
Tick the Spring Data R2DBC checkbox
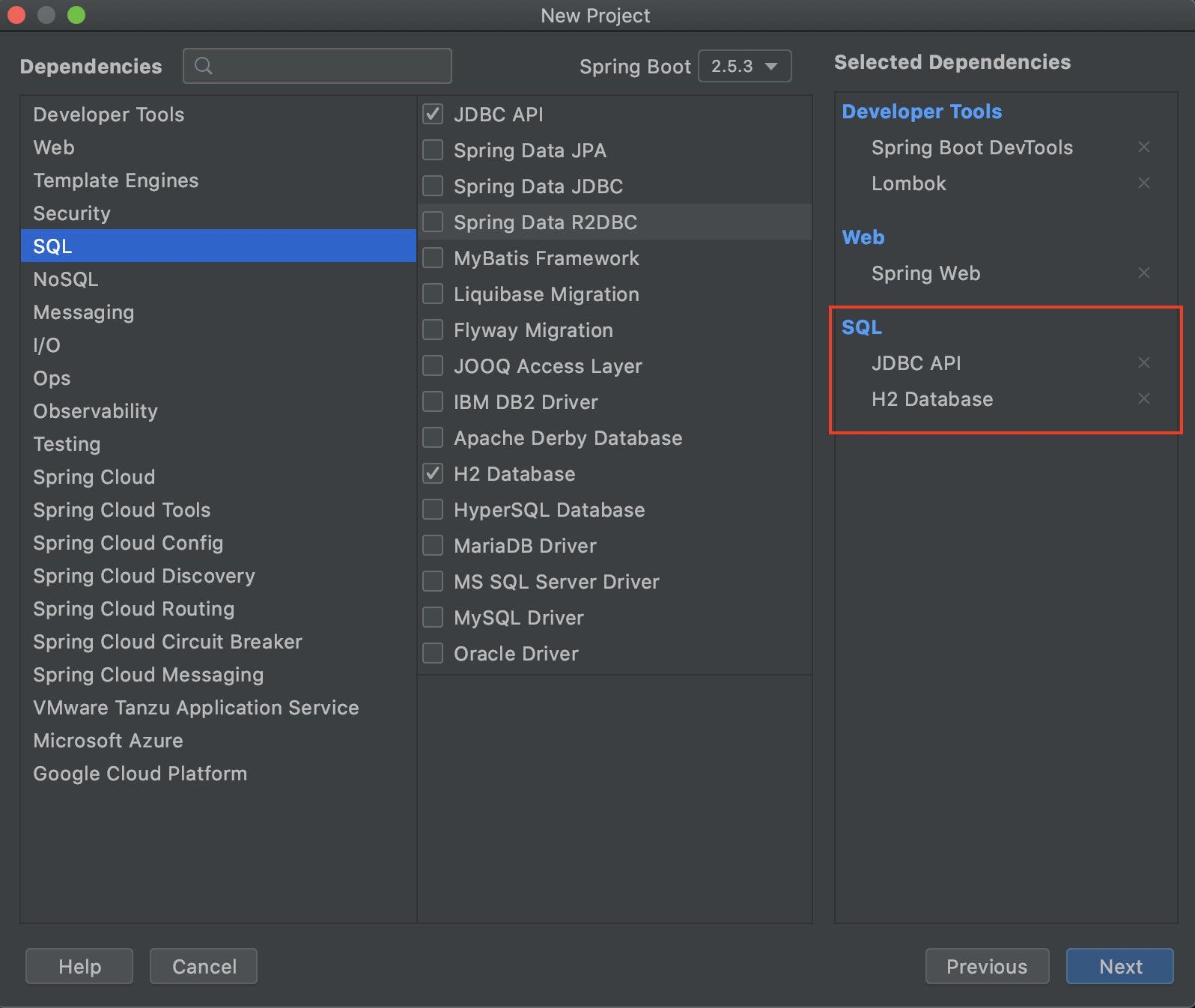click(x=433, y=222)
